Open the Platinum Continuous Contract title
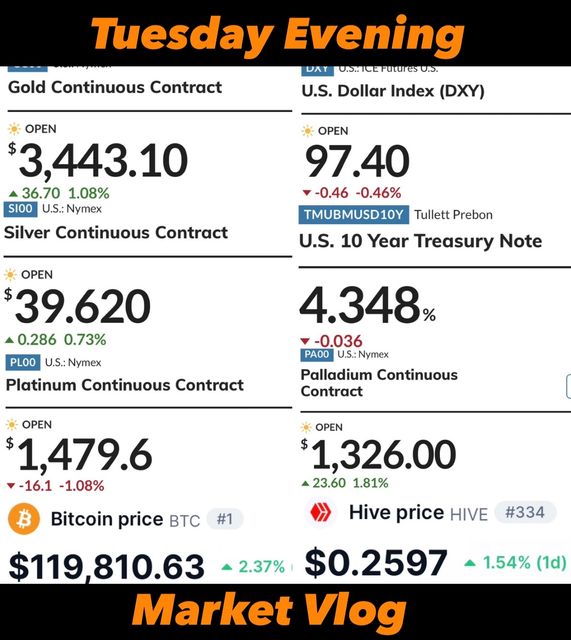Viewport: 571px width, 640px height. coord(124,385)
